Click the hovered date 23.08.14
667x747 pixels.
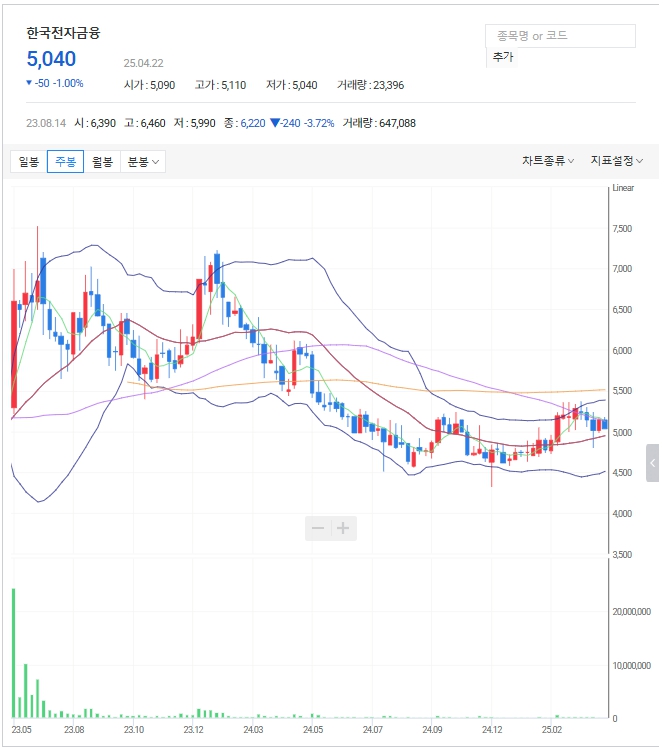click(x=46, y=123)
